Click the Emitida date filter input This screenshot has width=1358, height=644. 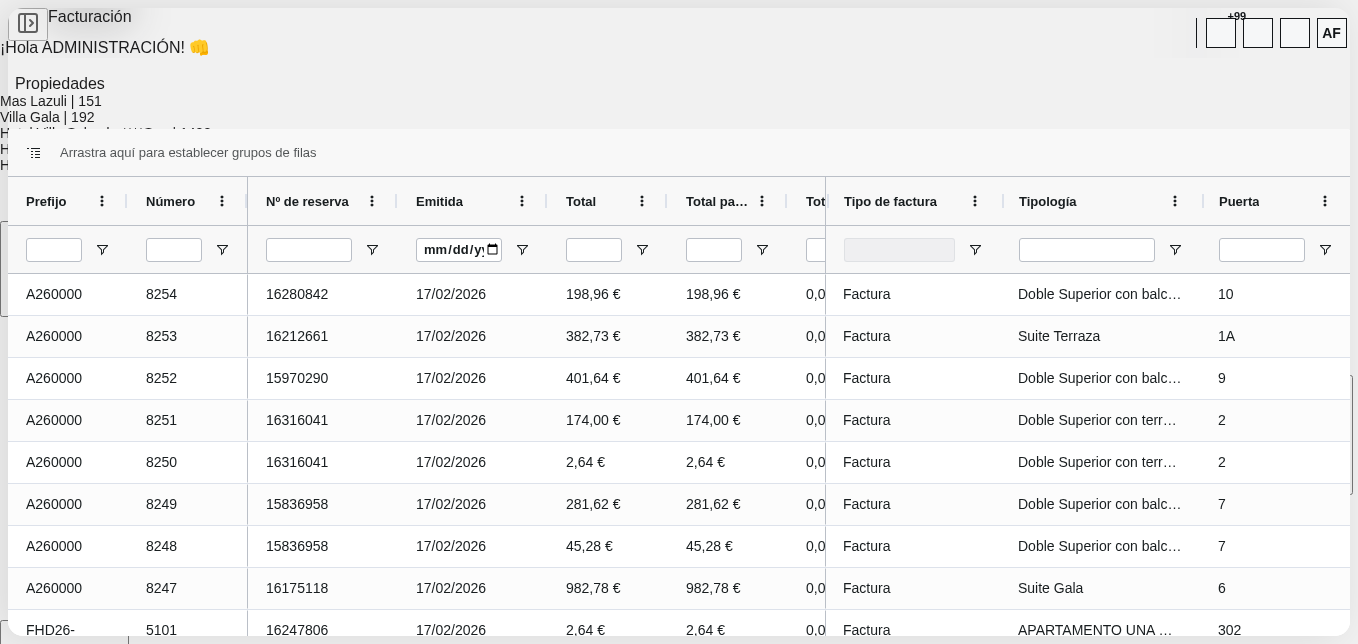(x=458, y=250)
